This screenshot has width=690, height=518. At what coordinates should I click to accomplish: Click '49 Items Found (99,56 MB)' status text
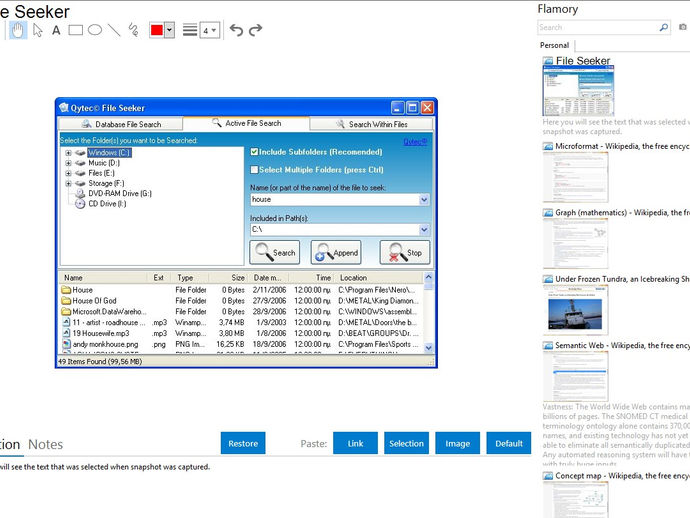click(x=101, y=361)
